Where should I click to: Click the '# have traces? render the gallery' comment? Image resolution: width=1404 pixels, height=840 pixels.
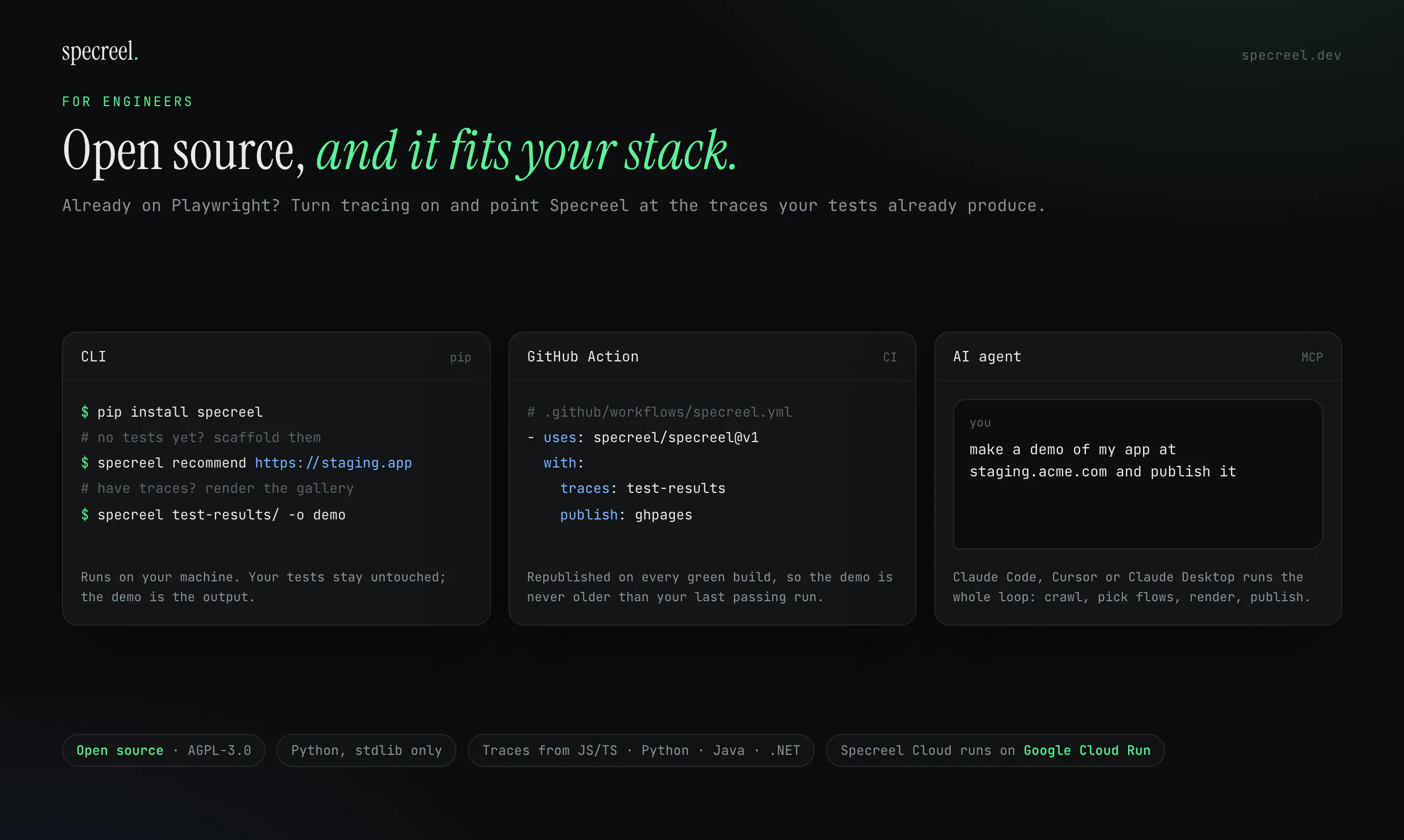tap(217, 489)
